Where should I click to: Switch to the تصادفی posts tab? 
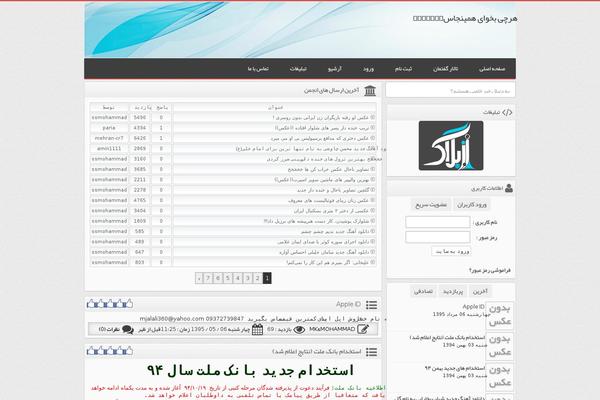[x=423, y=292]
